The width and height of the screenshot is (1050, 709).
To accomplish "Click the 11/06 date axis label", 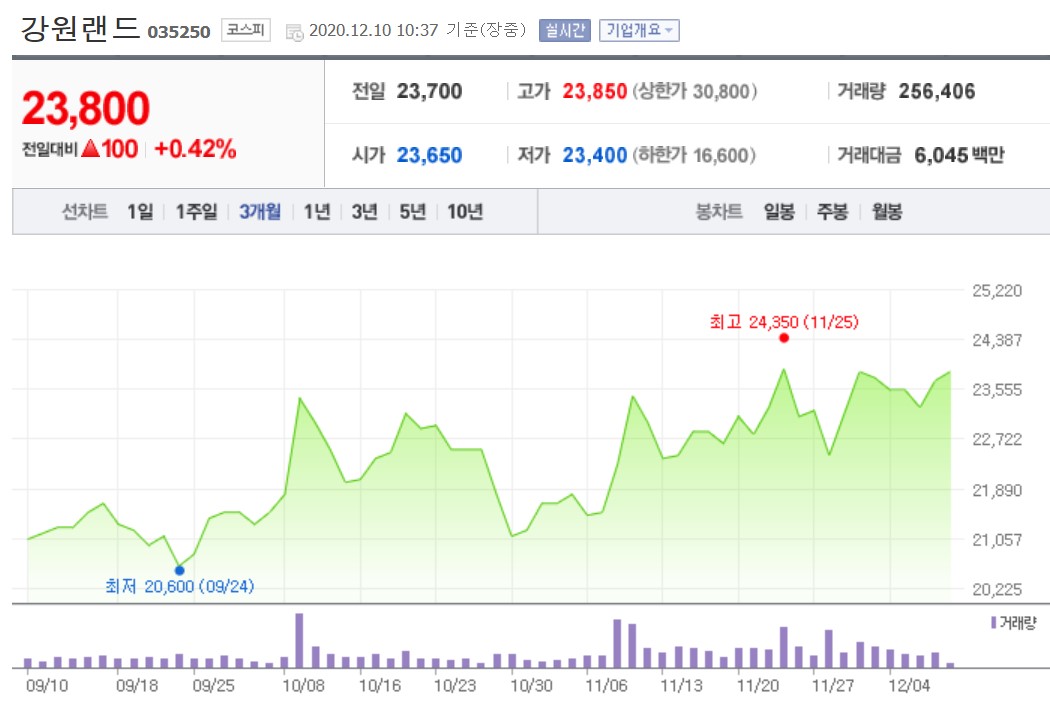I will click(606, 686).
